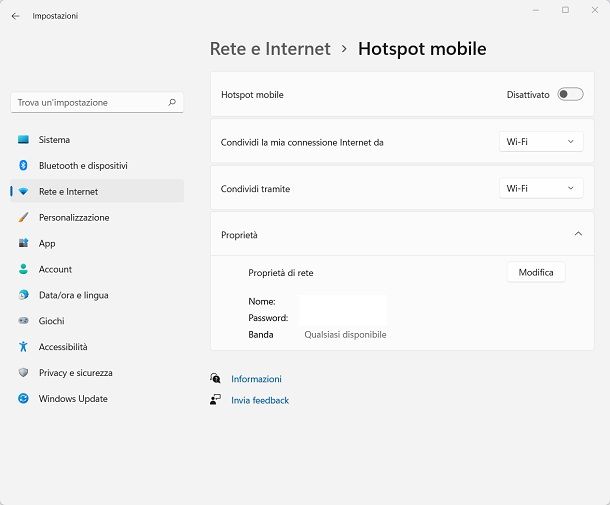Click the Personalizzazione paintbrush icon
Image resolution: width=610 pixels, height=505 pixels.
click(x=23, y=218)
